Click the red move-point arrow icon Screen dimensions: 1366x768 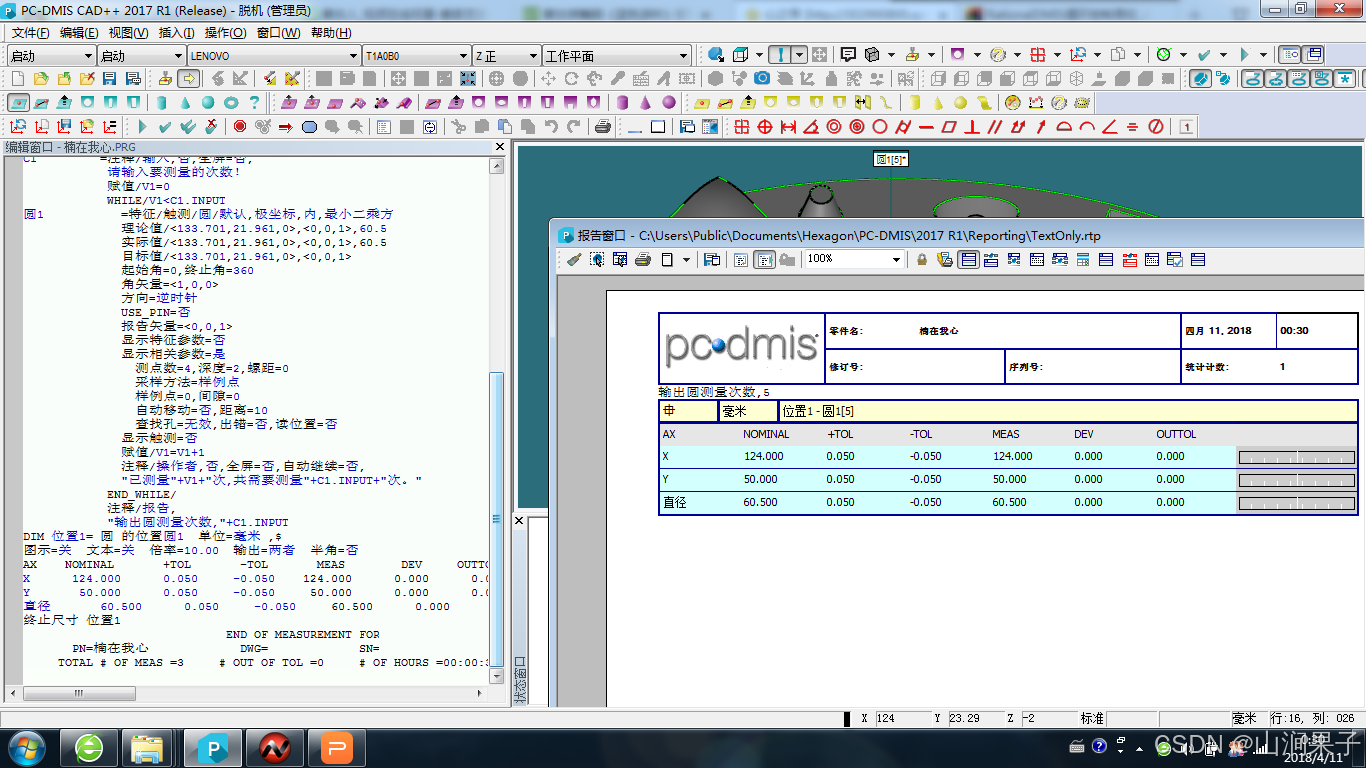(x=285, y=127)
